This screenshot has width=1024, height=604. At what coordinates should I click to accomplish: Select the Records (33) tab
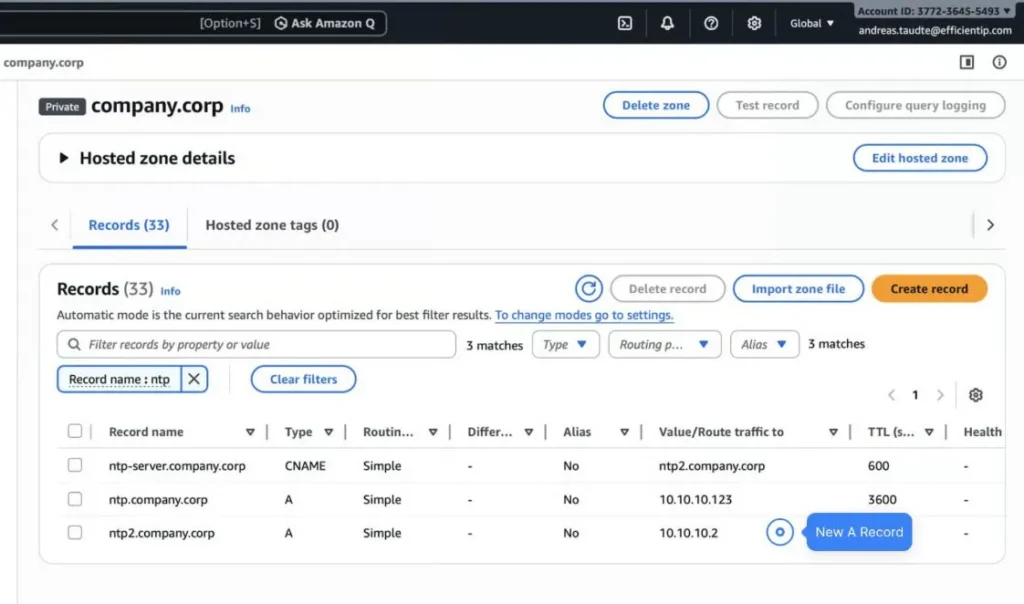pyautogui.click(x=129, y=225)
